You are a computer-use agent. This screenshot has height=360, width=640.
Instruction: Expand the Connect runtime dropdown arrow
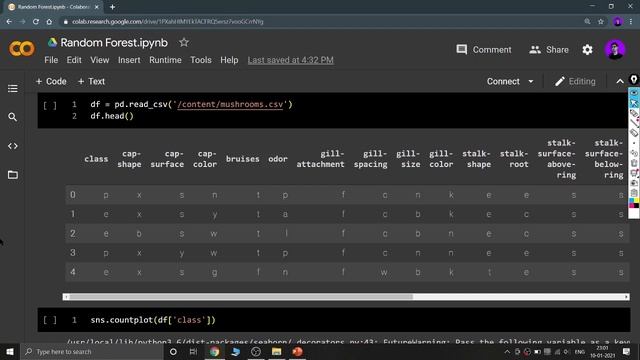tap(531, 82)
